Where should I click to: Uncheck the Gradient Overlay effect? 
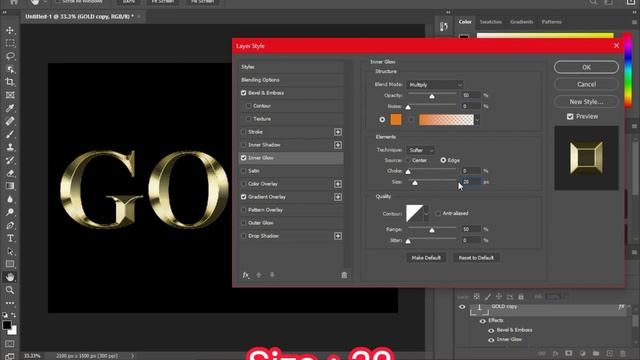click(x=244, y=197)
